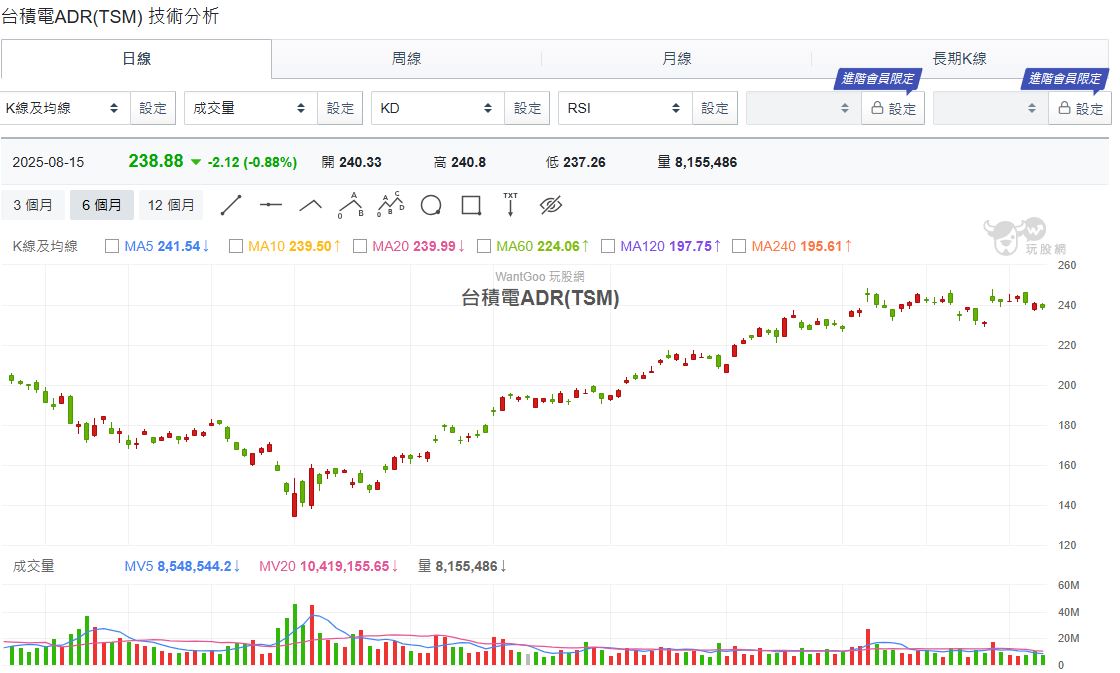
Task: Select the TXT text annotation tool
Action: (510, 205)
